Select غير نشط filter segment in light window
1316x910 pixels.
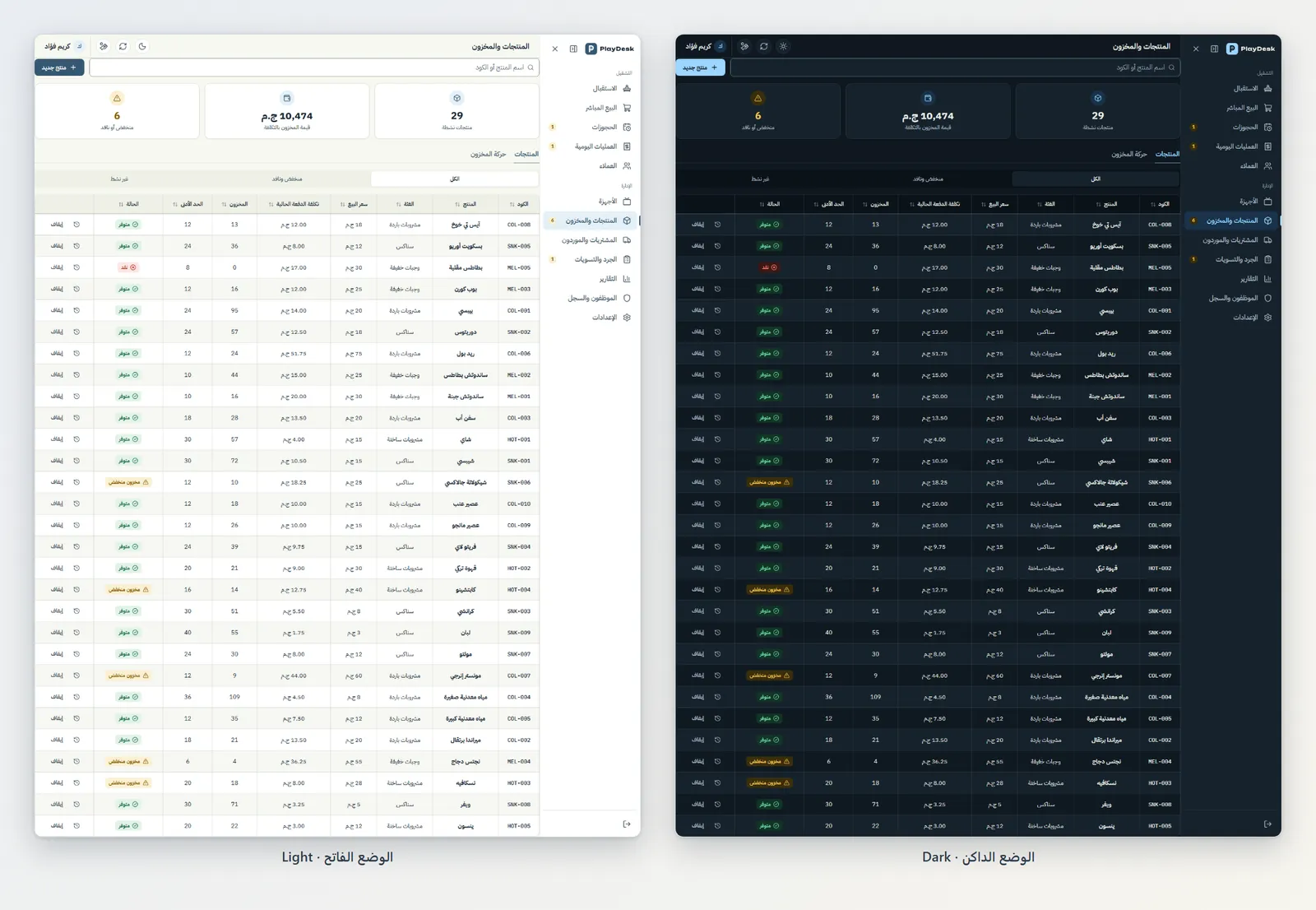click(x=119, y=179)
